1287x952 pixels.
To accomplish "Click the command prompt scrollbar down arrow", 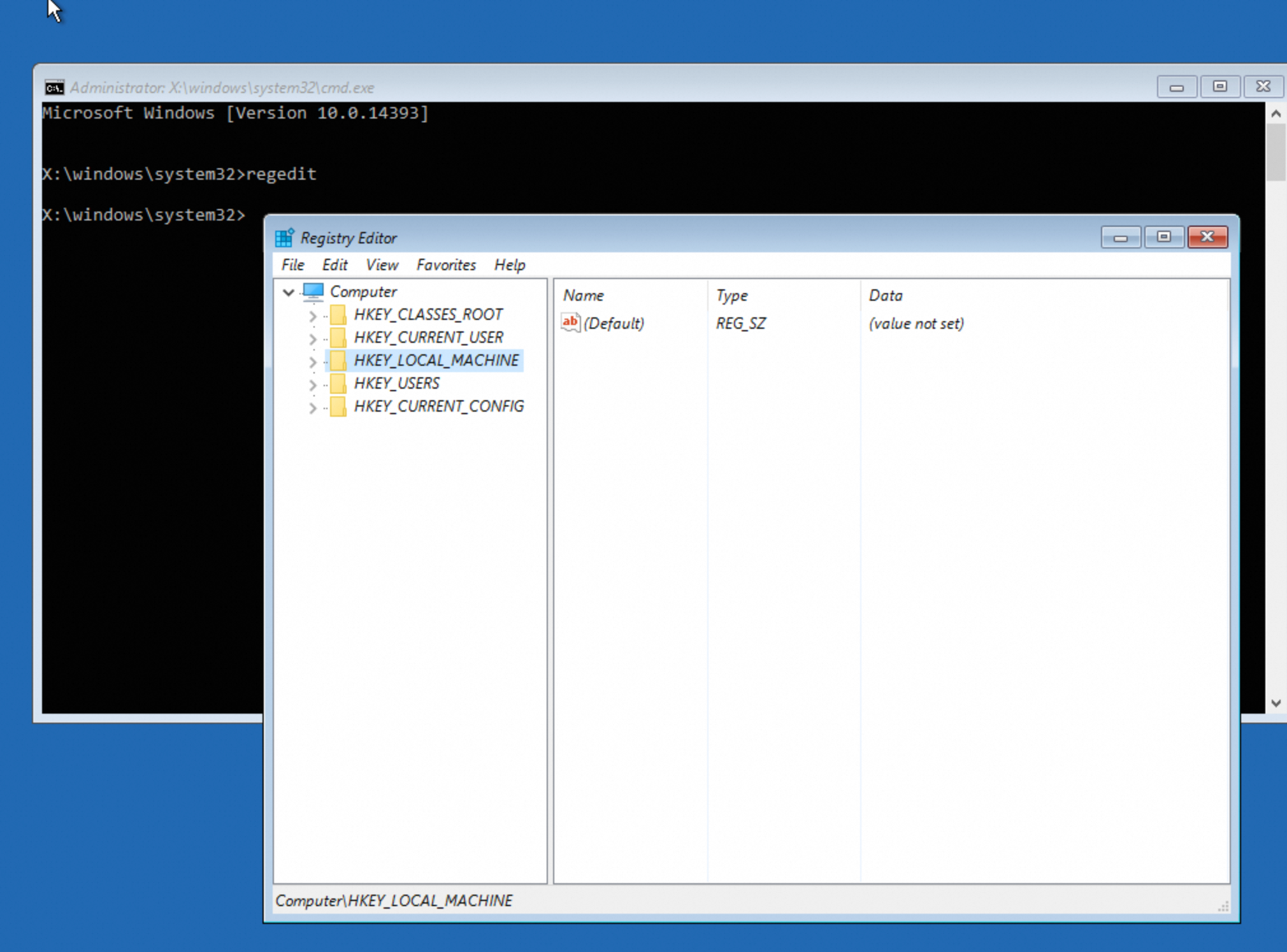I will (x=1276, y=703).
